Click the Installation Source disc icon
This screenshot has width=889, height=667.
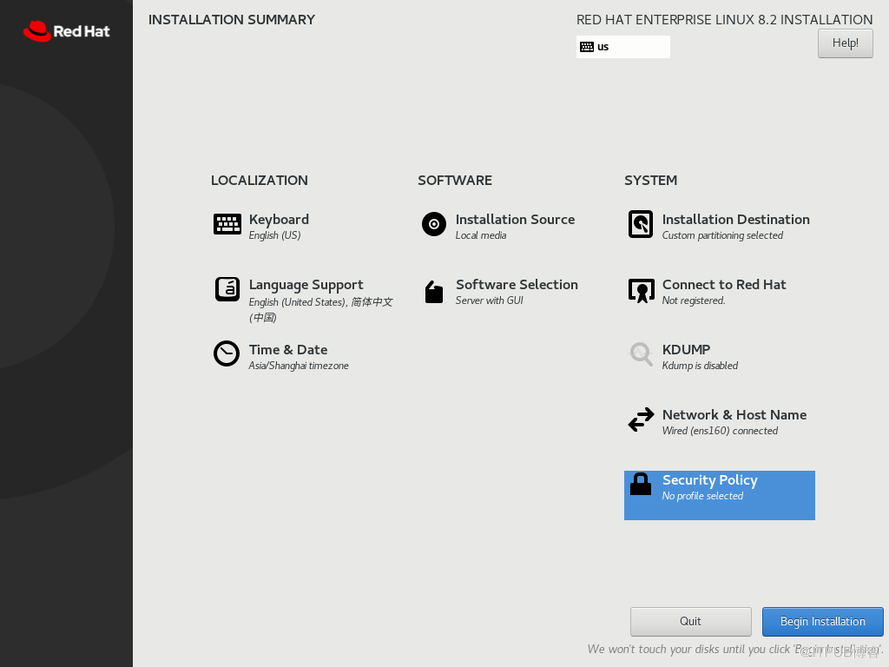click(434, 224)
